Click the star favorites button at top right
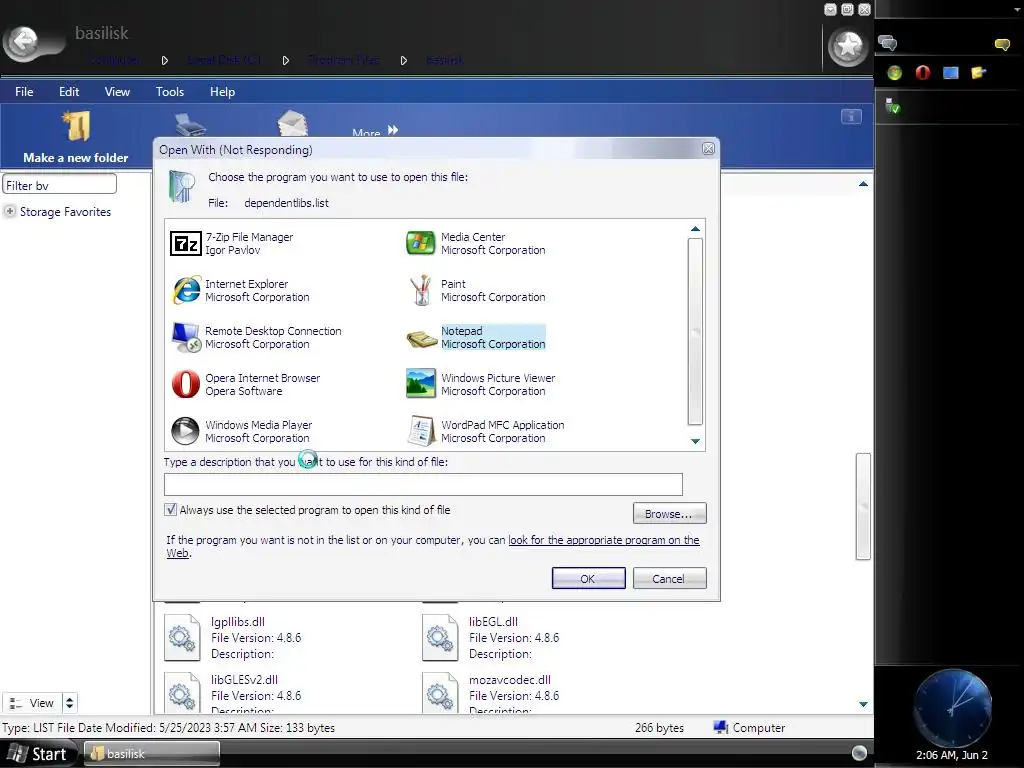Screen dimensions: 1024x768 (847, 47)
